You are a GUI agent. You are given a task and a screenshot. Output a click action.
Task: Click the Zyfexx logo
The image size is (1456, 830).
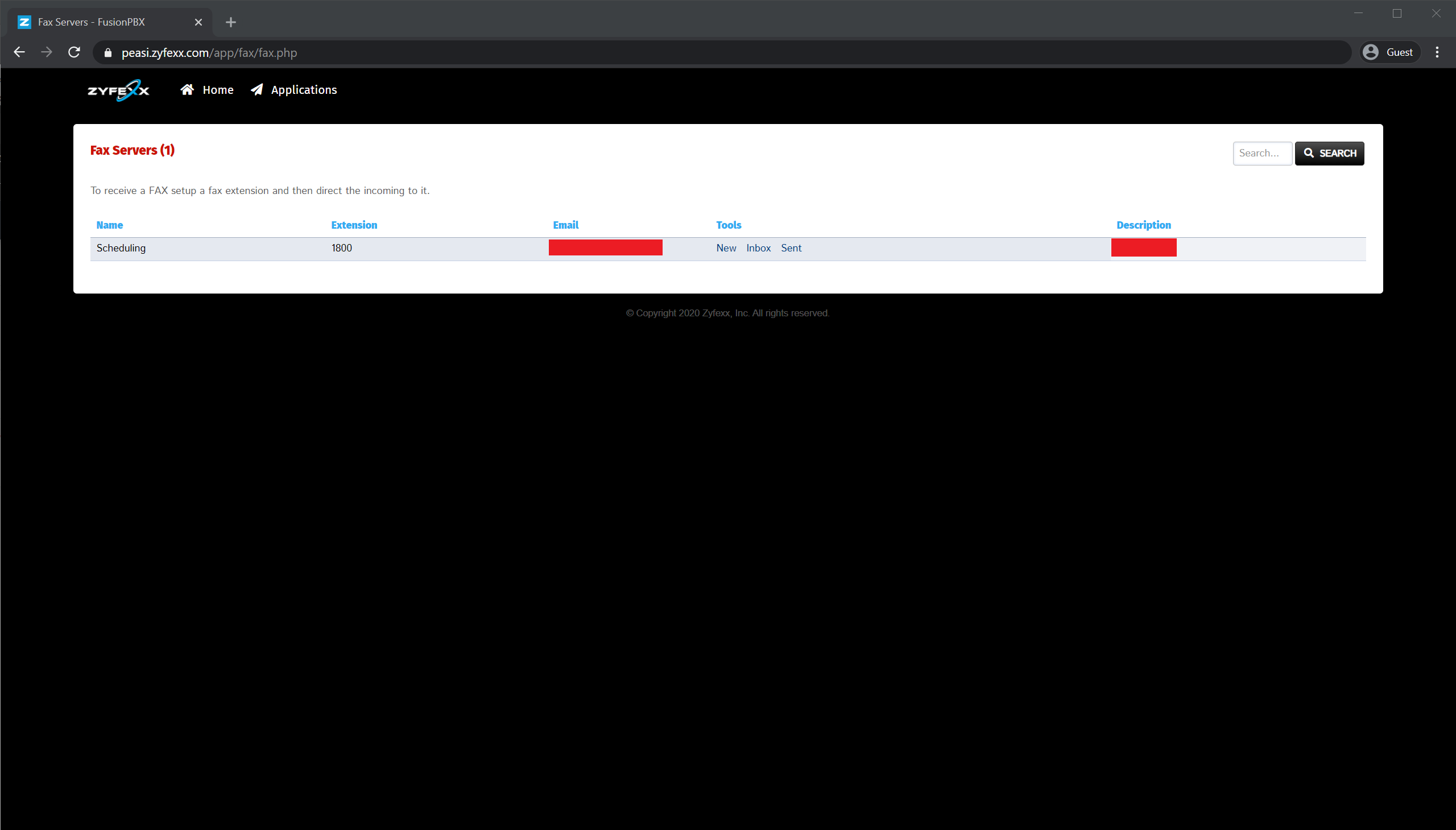tap(118, 90)
